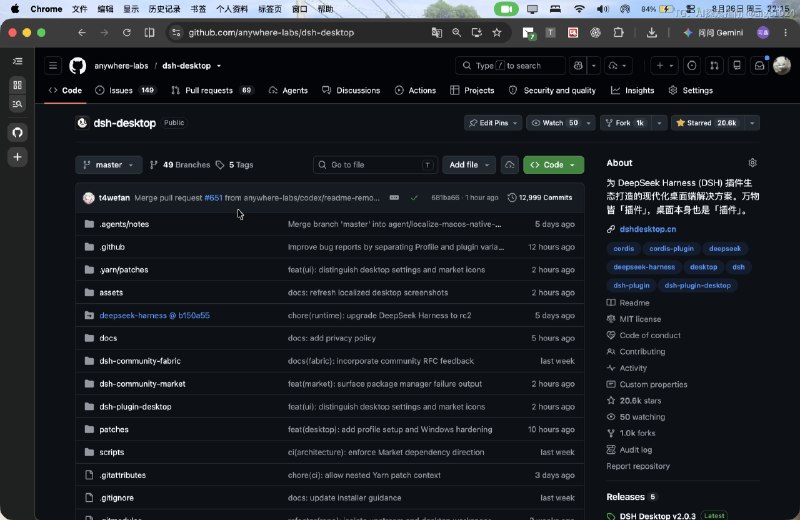Open the user avatar menu
The height and width of the screenshot is (520, 800).
coord(782,65)
